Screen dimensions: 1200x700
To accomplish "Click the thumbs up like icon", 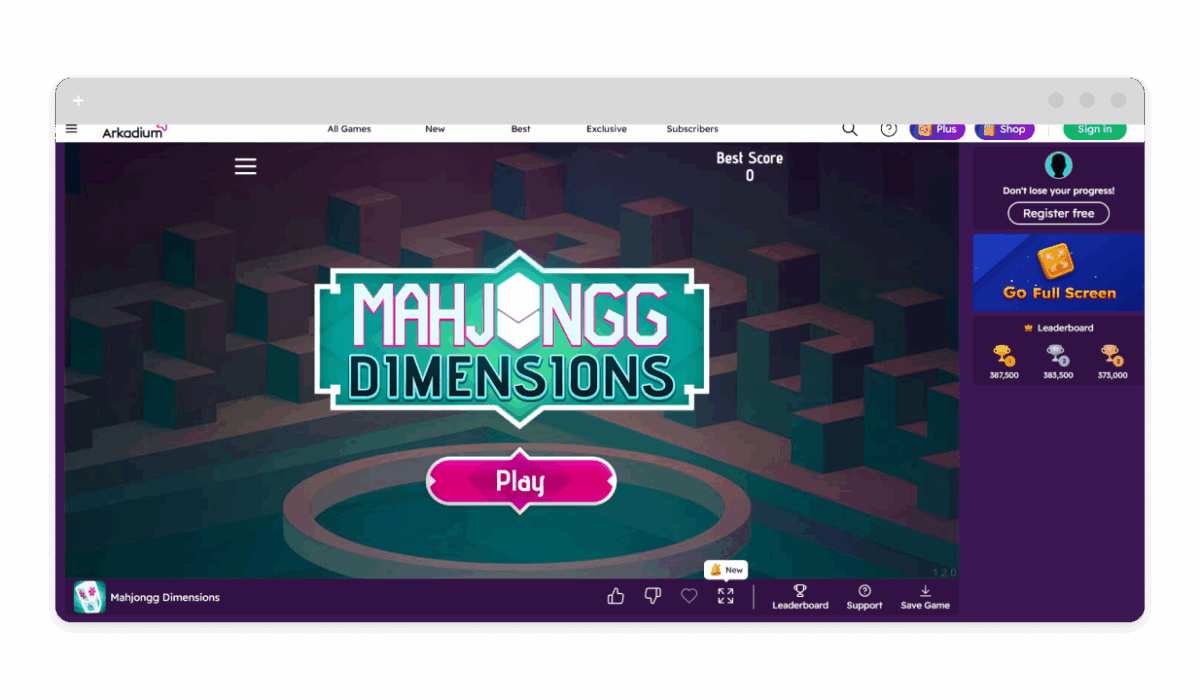I will tap(615, 596).
